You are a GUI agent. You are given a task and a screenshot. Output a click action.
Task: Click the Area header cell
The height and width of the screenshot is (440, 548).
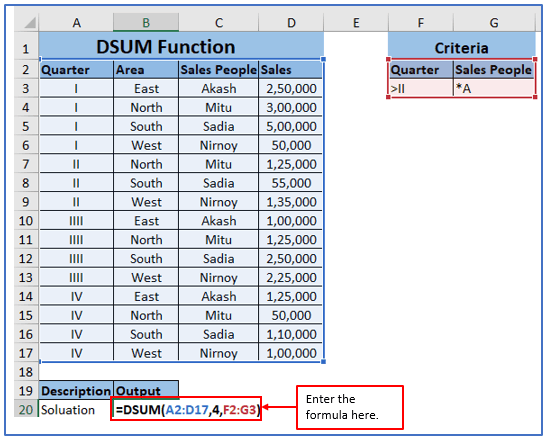pos(146,70)
